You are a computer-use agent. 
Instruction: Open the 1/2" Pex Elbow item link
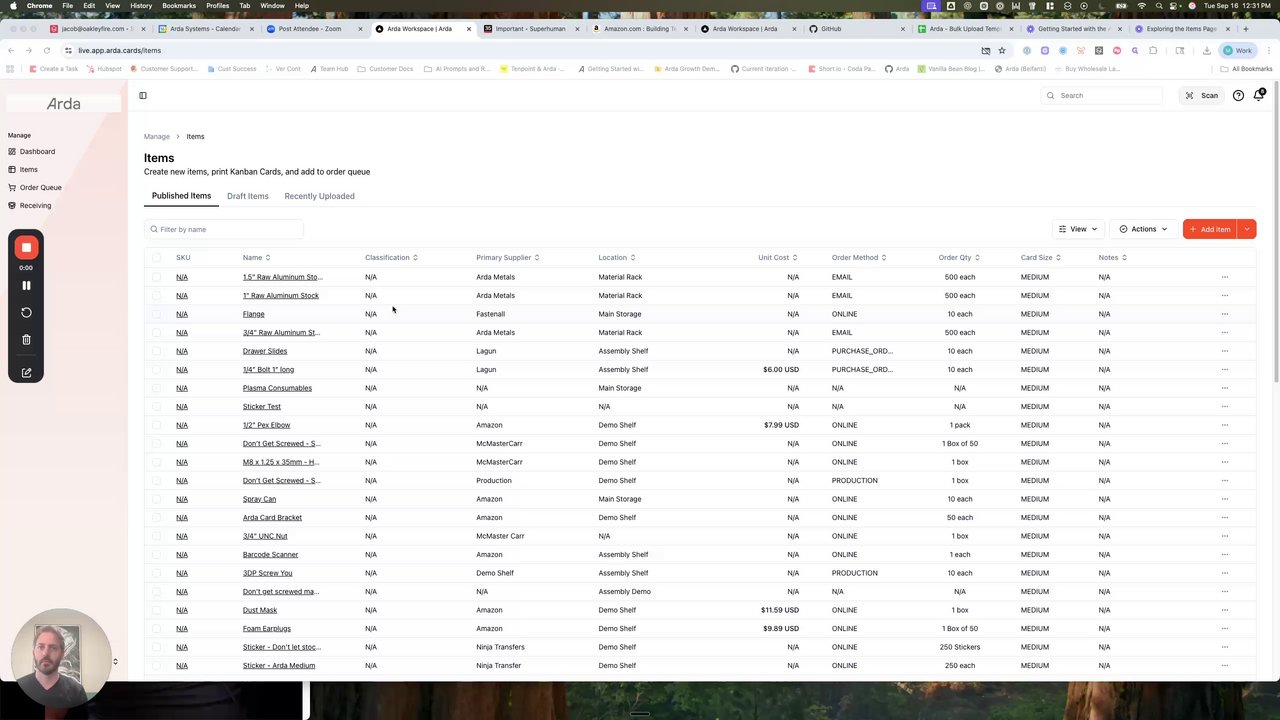point(266,425)
